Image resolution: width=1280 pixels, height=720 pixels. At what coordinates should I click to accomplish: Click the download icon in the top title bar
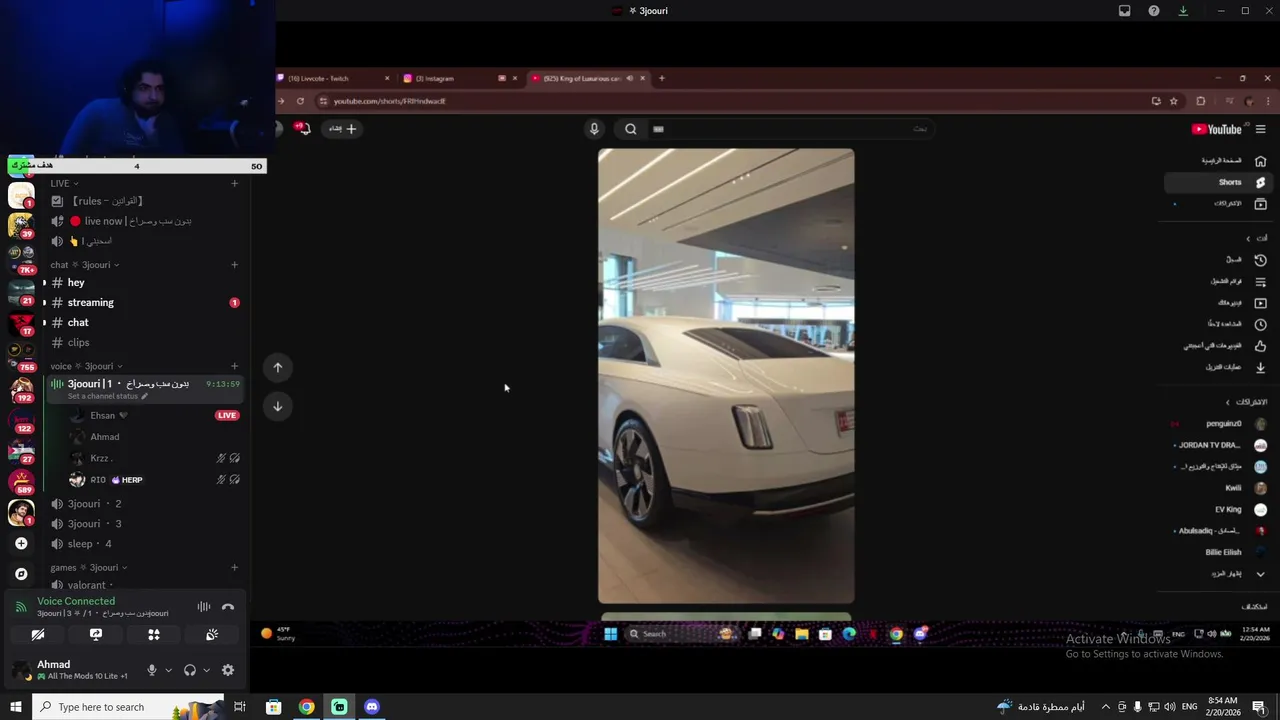tap(1183, 11)
